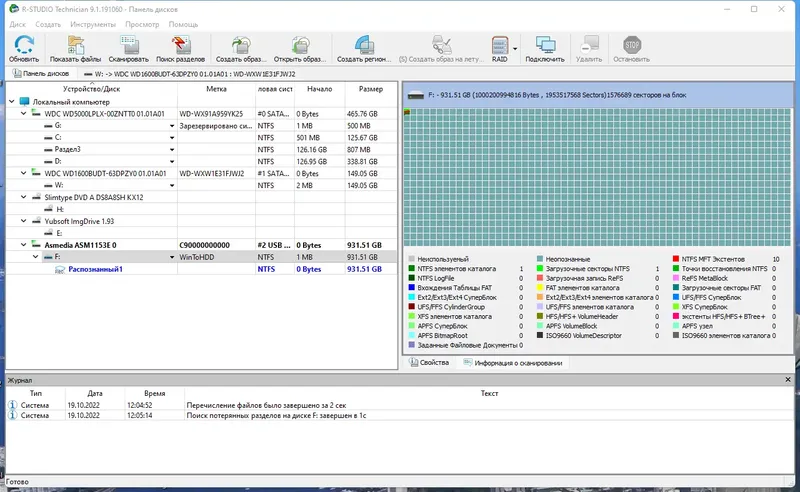Open the Диск menu
Screen dimensions: 800x492
[x=17, y=24]
